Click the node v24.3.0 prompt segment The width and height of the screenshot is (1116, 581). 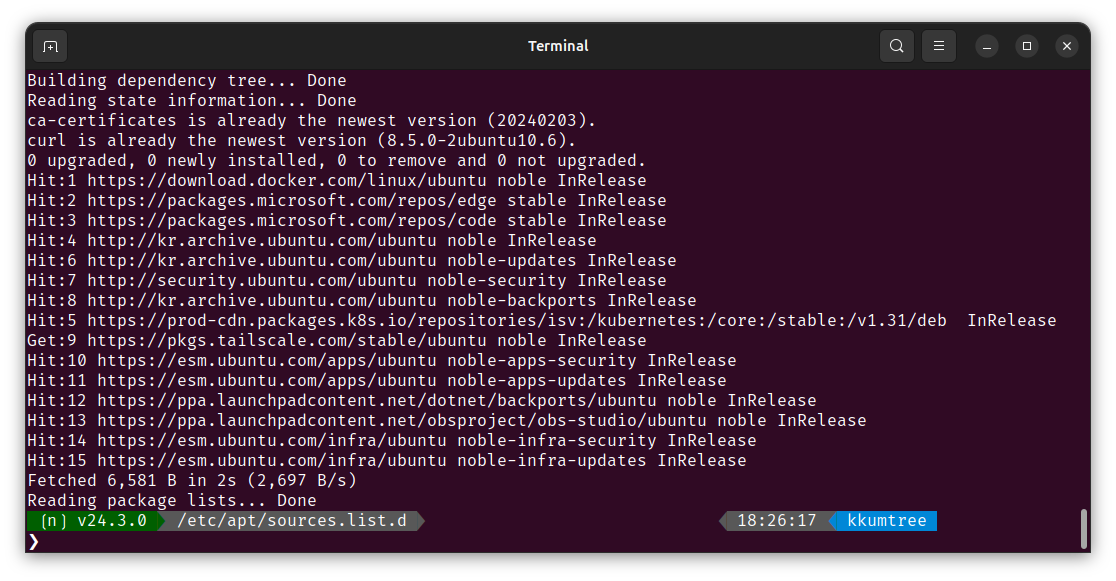coord(94,521)
